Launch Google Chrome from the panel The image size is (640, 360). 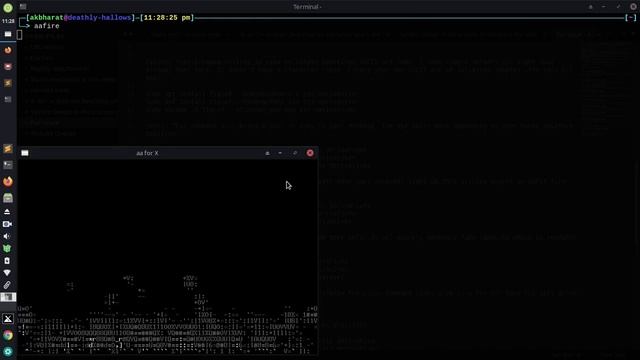click(8, 335)
